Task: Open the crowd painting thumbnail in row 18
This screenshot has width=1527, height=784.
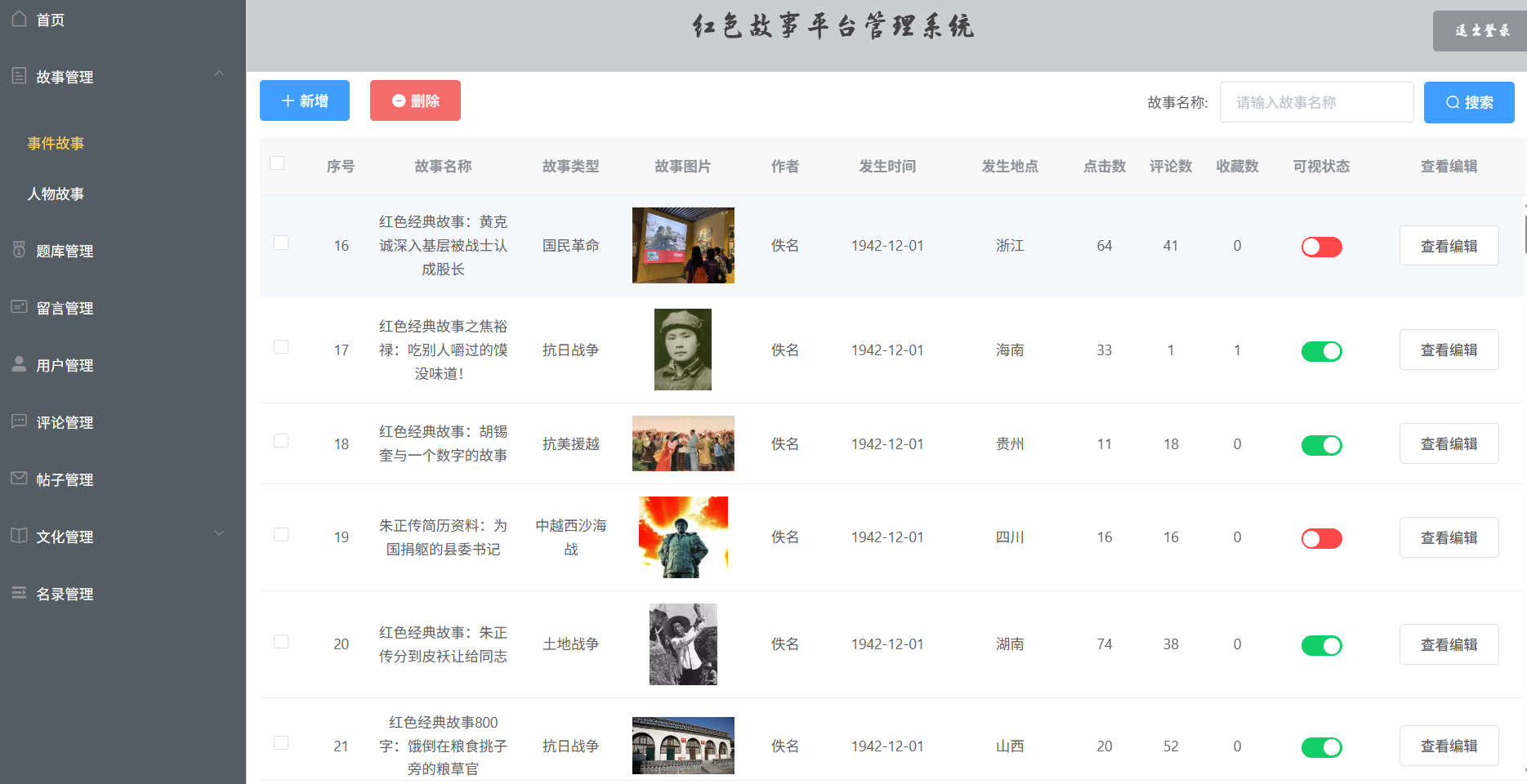Action: (x=683, y=443)
